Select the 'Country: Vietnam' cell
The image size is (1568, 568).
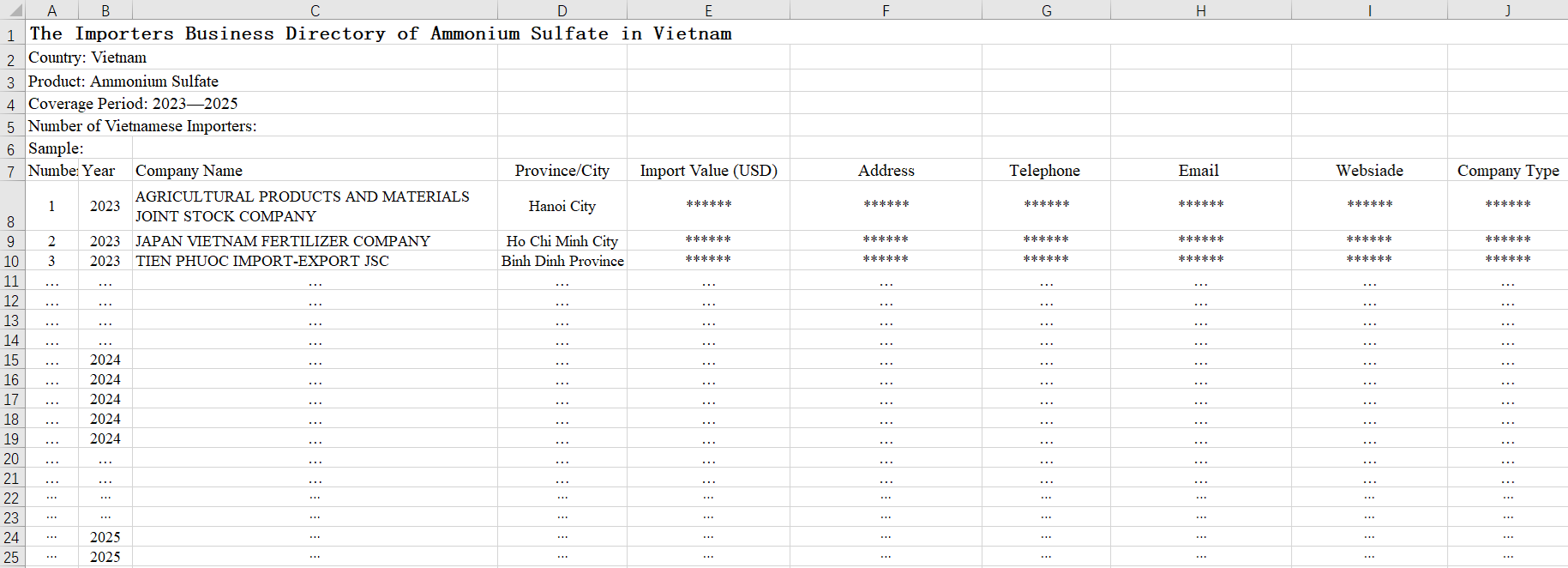pyautogui.click(x=87, y=57)
